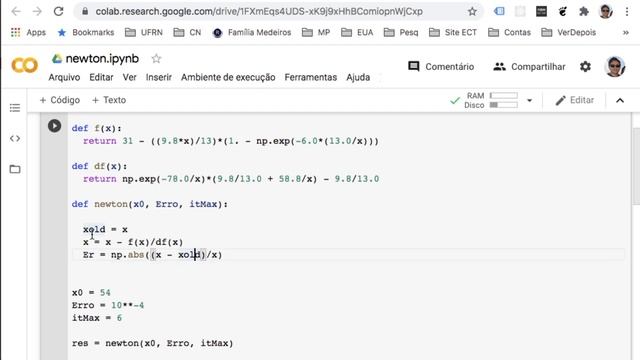
Task: Add a text cell with + Texto
Action: click(109, 100)
